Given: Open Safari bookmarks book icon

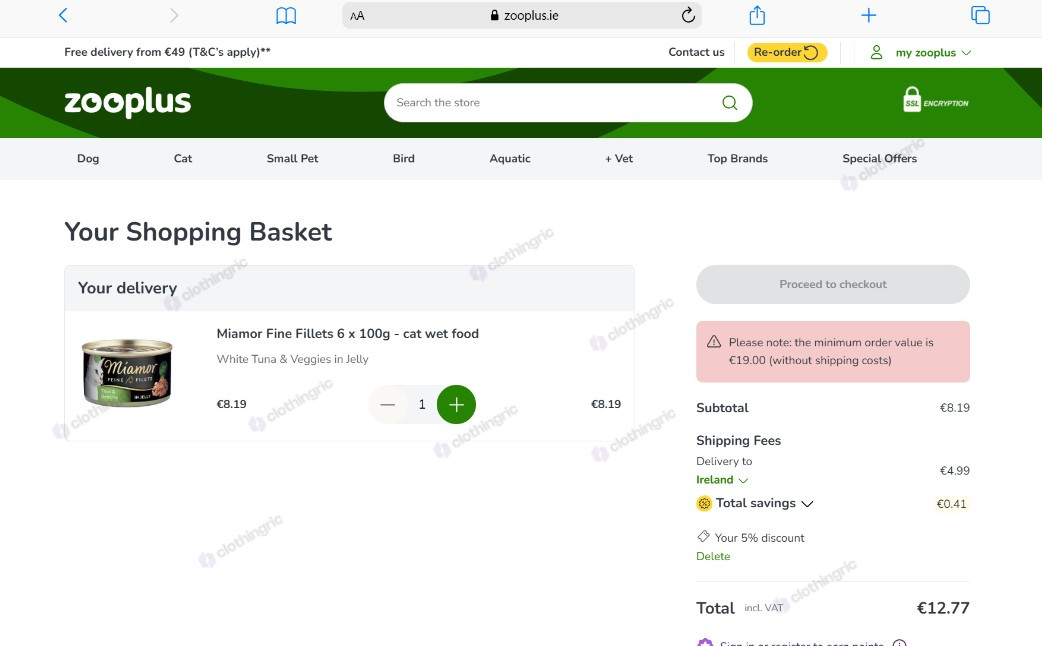Looking at the screenshot, I should tap(286, 15).
